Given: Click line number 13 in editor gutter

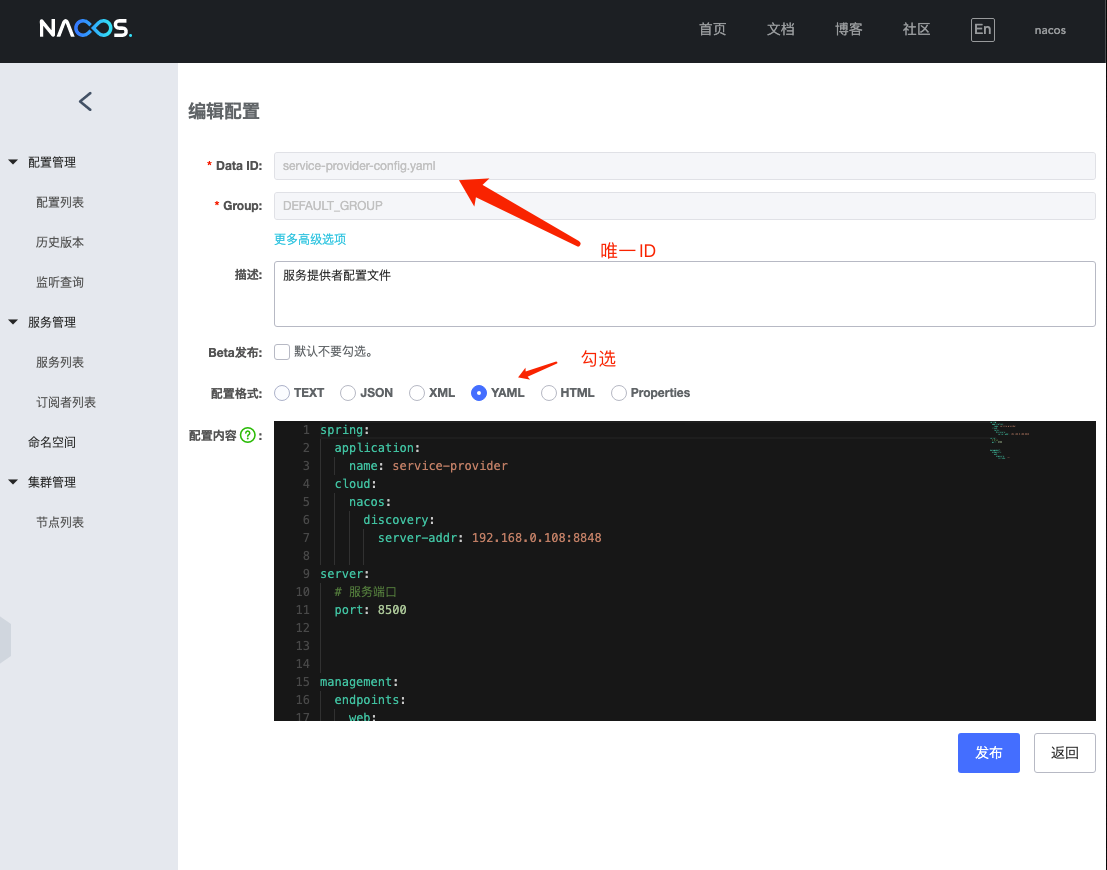Looking at the screenshot, I should pos(302,646).
